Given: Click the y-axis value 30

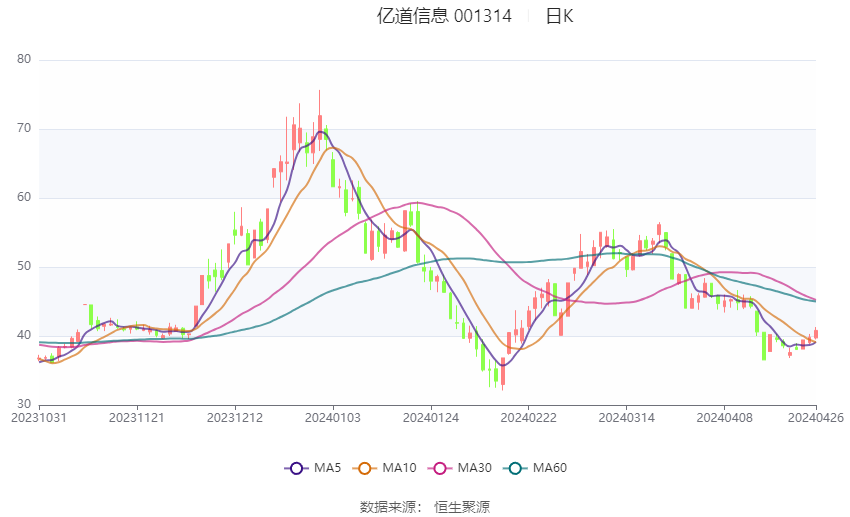Looking at the screenshot, I should 24,404.
